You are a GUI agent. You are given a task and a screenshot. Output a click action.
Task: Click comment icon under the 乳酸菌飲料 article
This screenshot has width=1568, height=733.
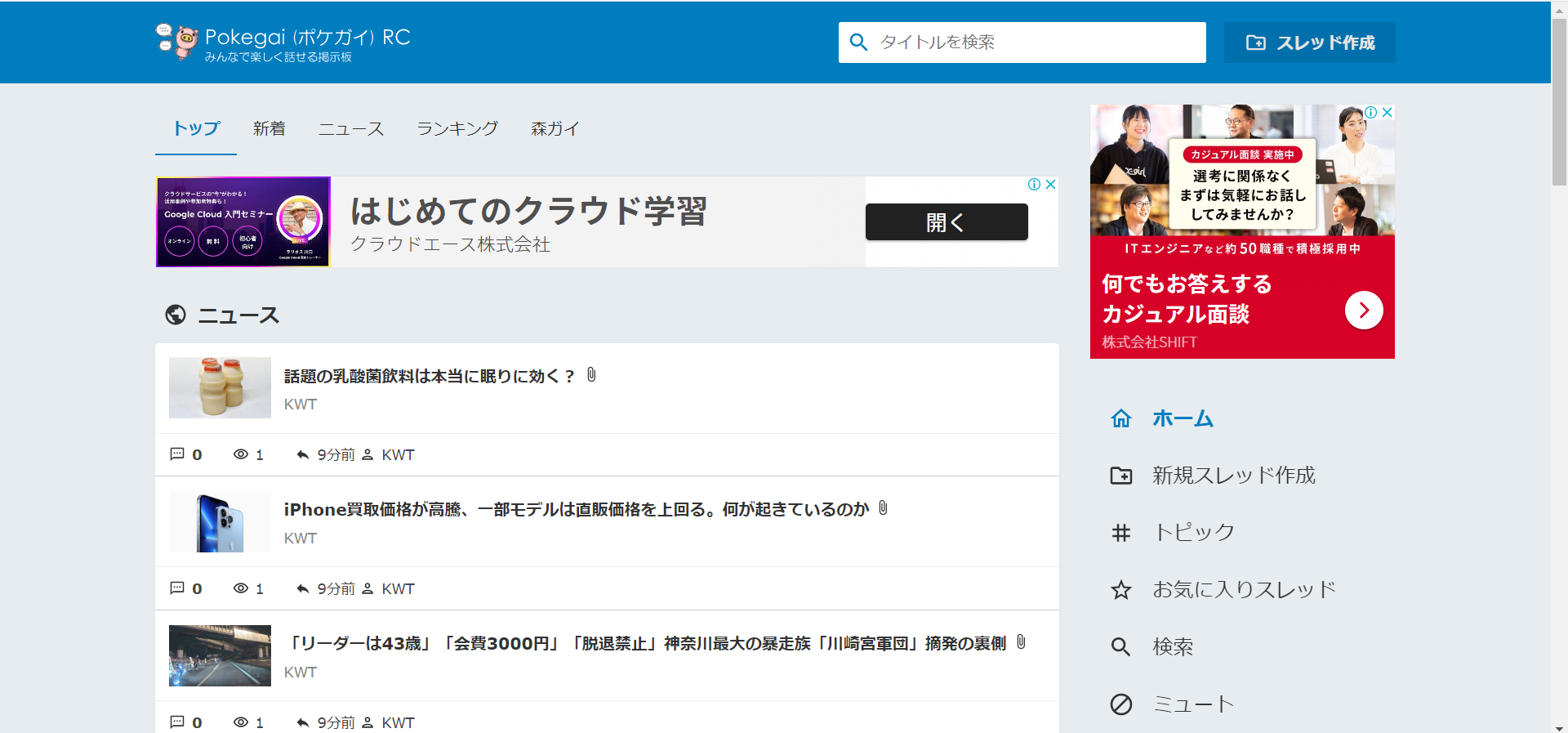coord(176,454)
